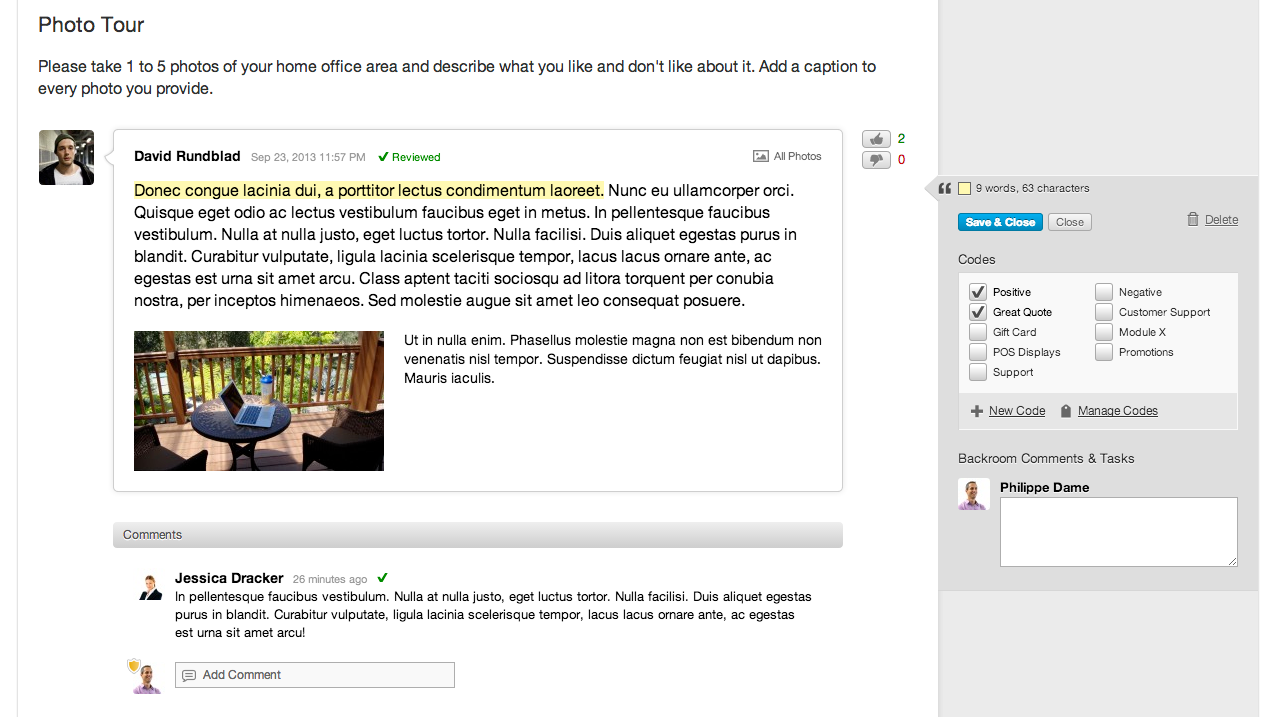Click the David Rundblad author name

(187, 156)
